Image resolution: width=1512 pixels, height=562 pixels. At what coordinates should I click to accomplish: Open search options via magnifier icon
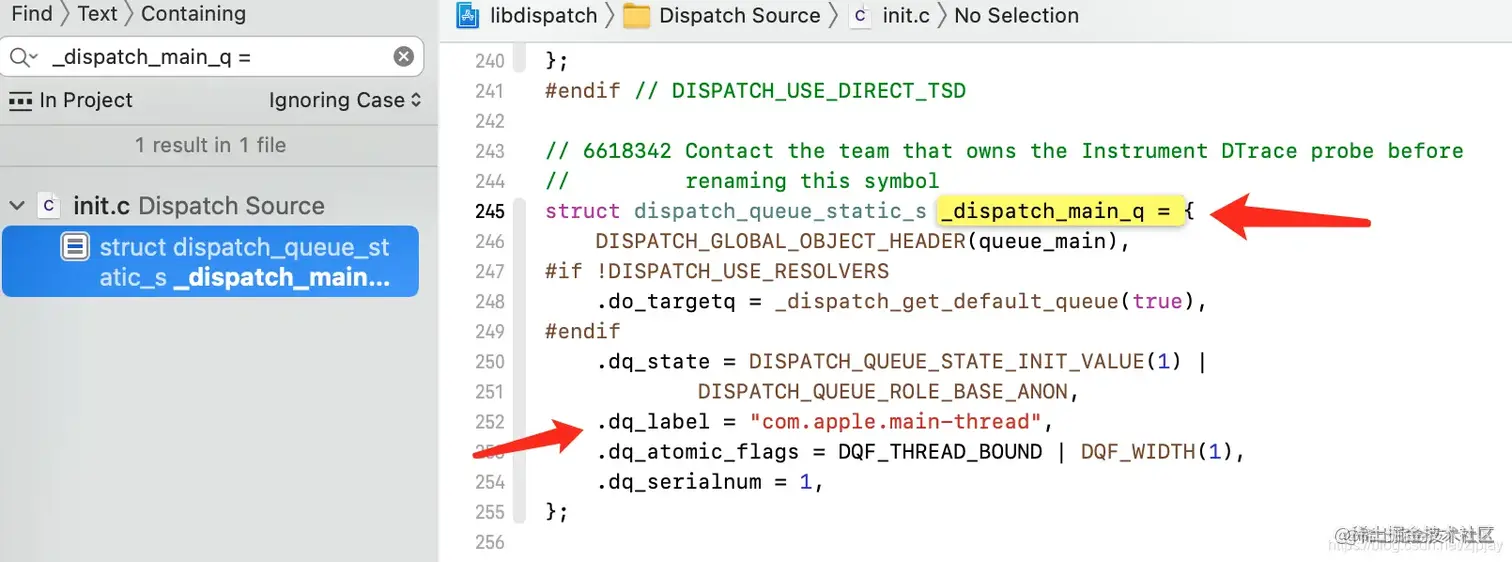(22, 57)
